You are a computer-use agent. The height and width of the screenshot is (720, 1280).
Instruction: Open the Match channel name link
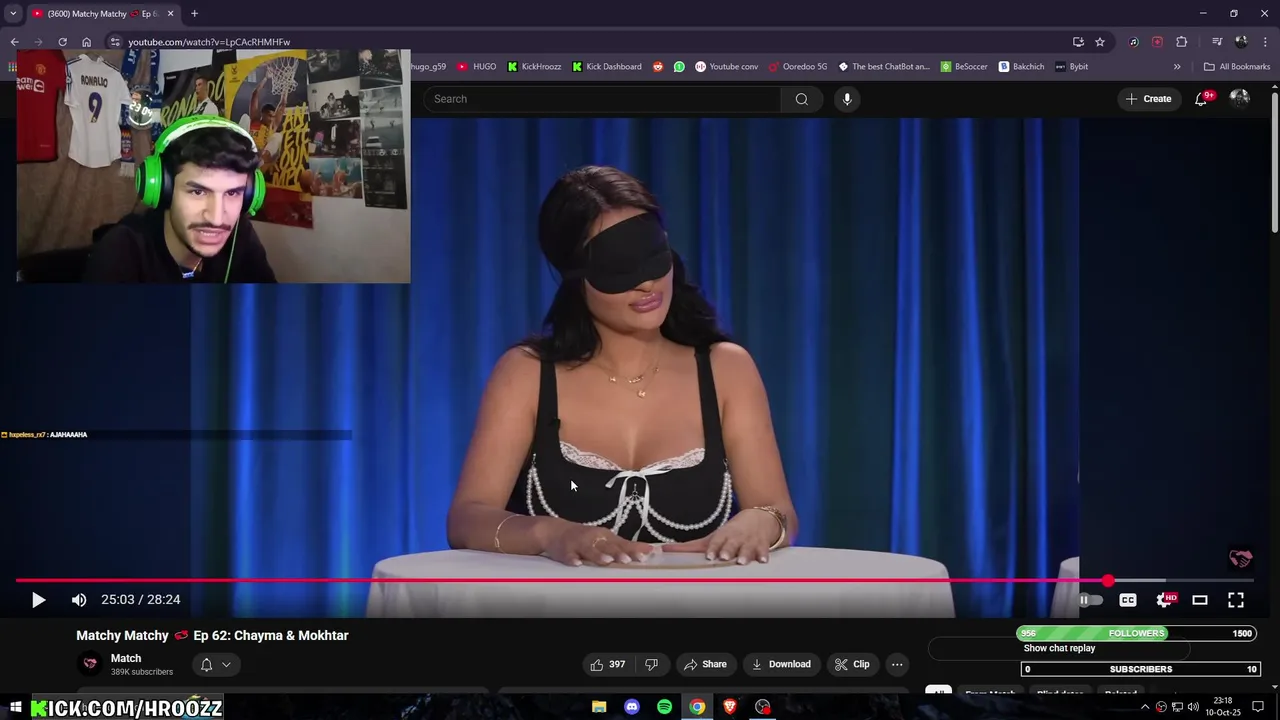(x=126, y=658)
